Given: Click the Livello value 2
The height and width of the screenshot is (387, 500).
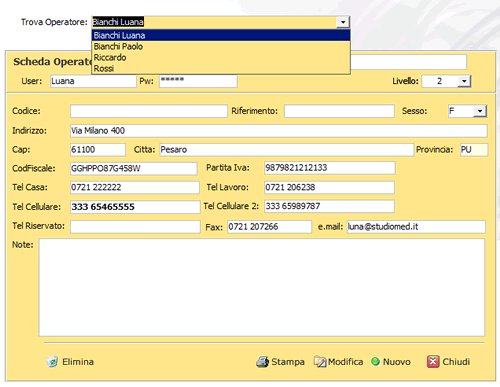Looking at the screenshot, I should tap(440, 81).
